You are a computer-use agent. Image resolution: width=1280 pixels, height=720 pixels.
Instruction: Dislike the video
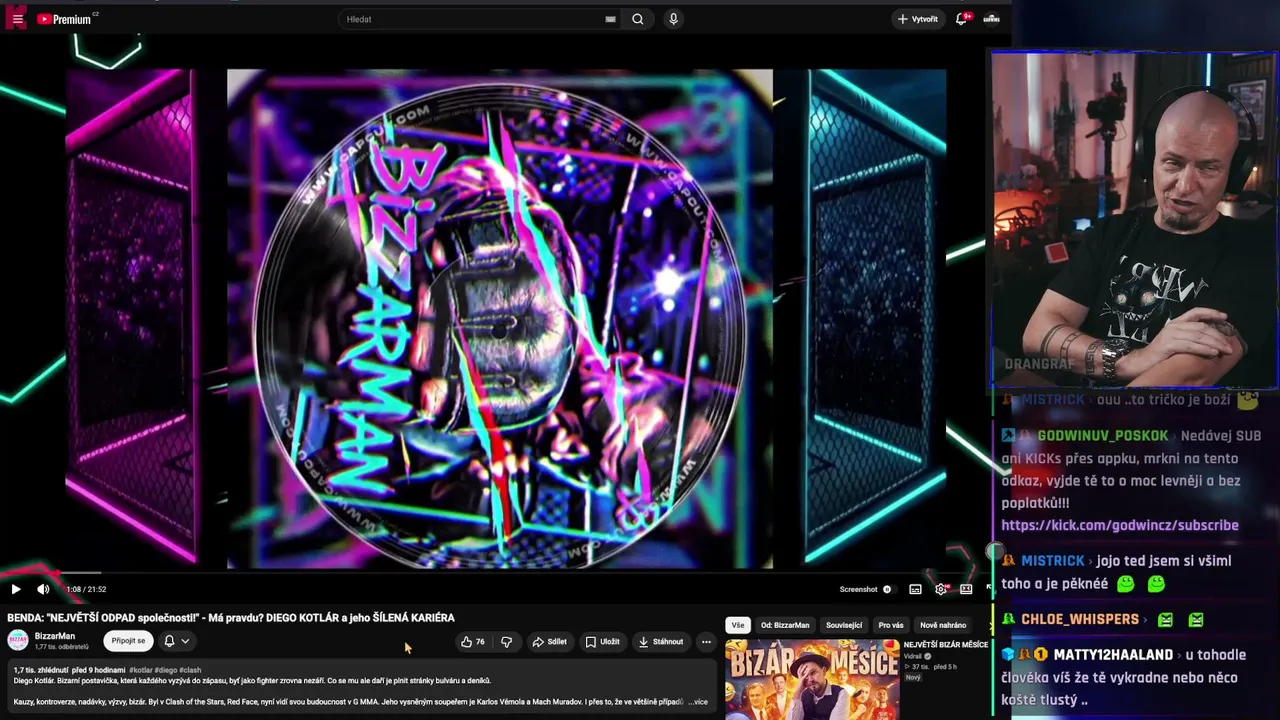click(506, 642)
